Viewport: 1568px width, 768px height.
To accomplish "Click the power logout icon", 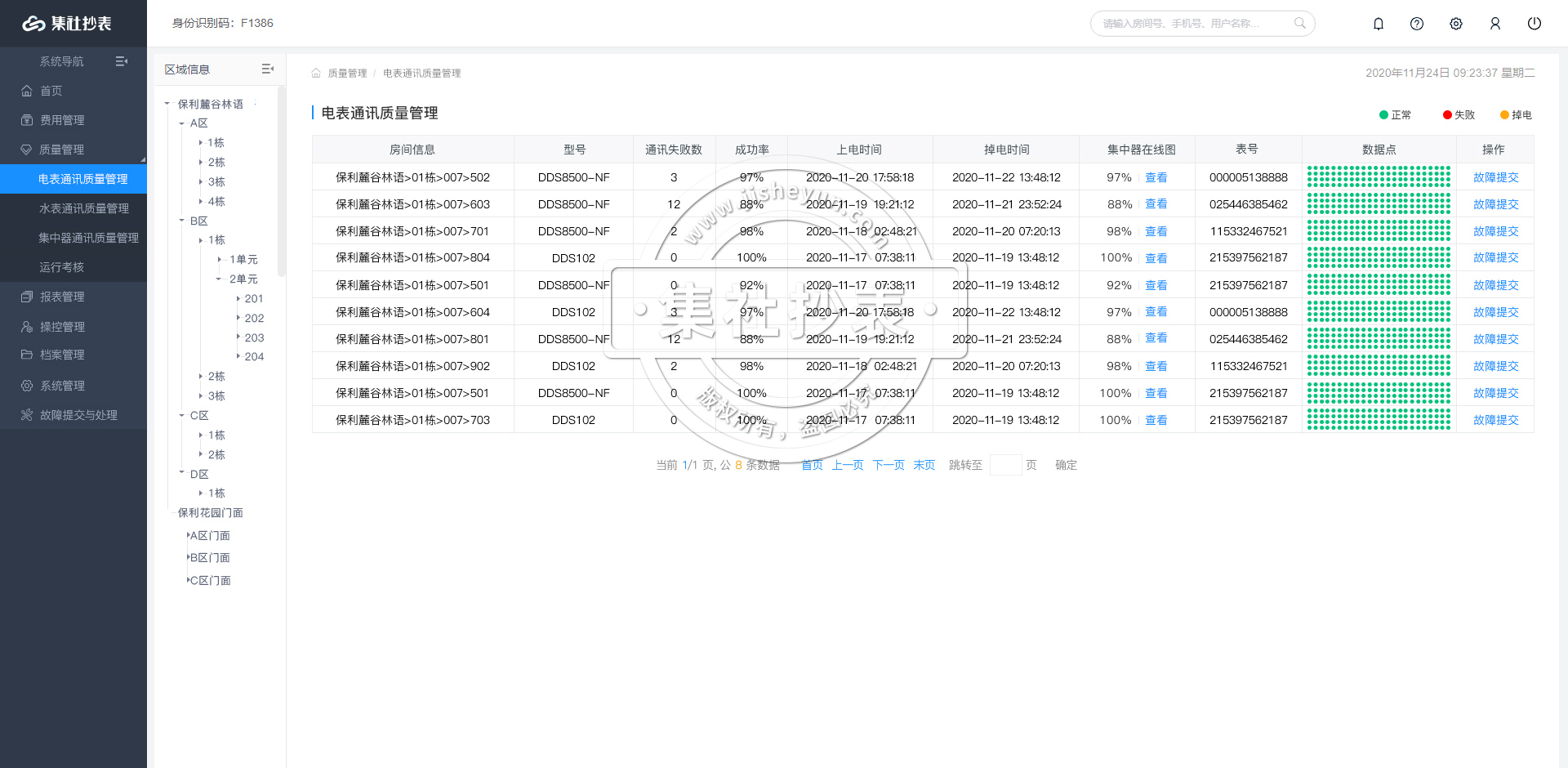I will point(1535,24).
